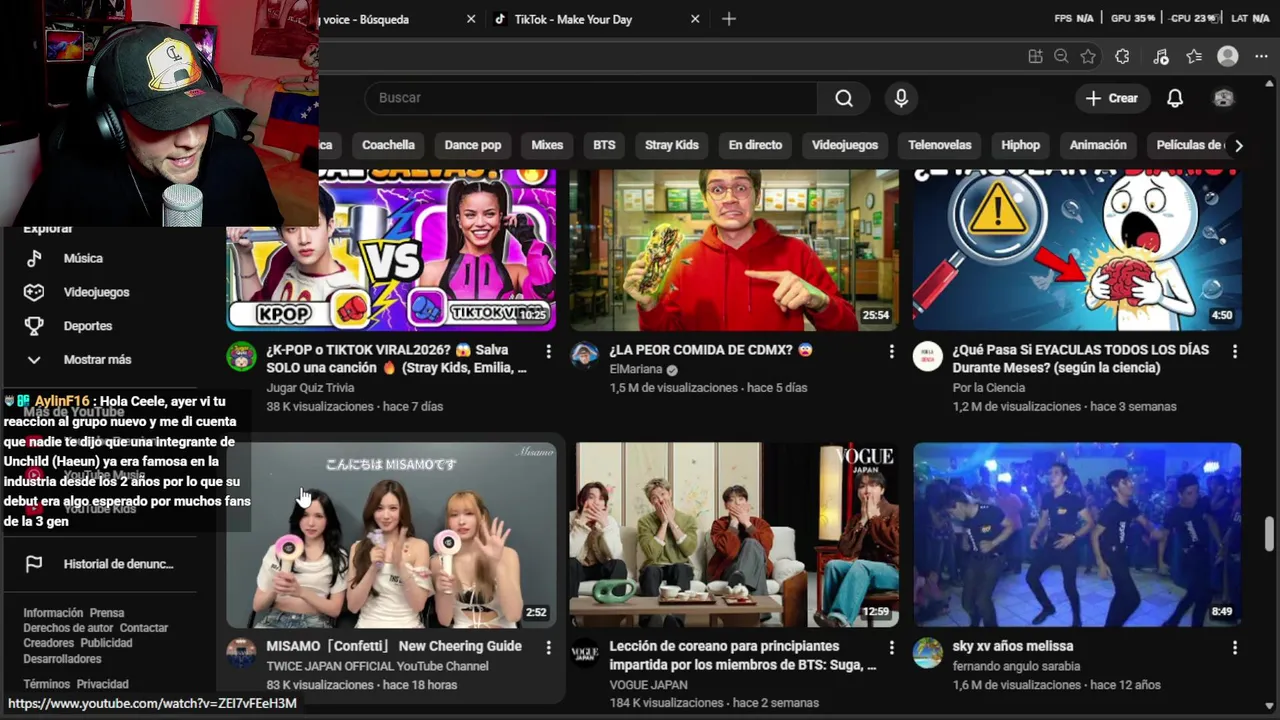Open the sky xv años dance thumbnail
Screen dimensions: 1280x720
click(x=1077, y=535)
